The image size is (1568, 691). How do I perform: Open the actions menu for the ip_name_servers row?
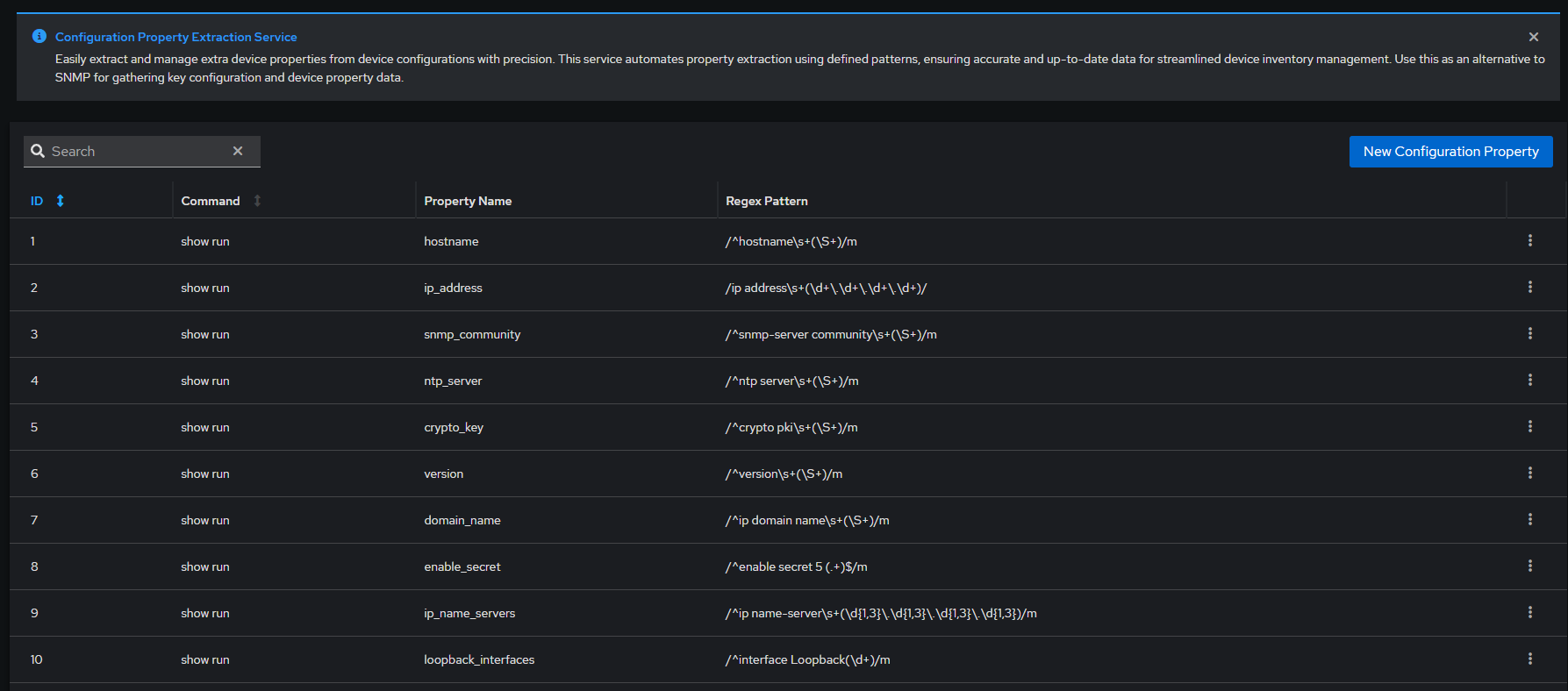1530,612
